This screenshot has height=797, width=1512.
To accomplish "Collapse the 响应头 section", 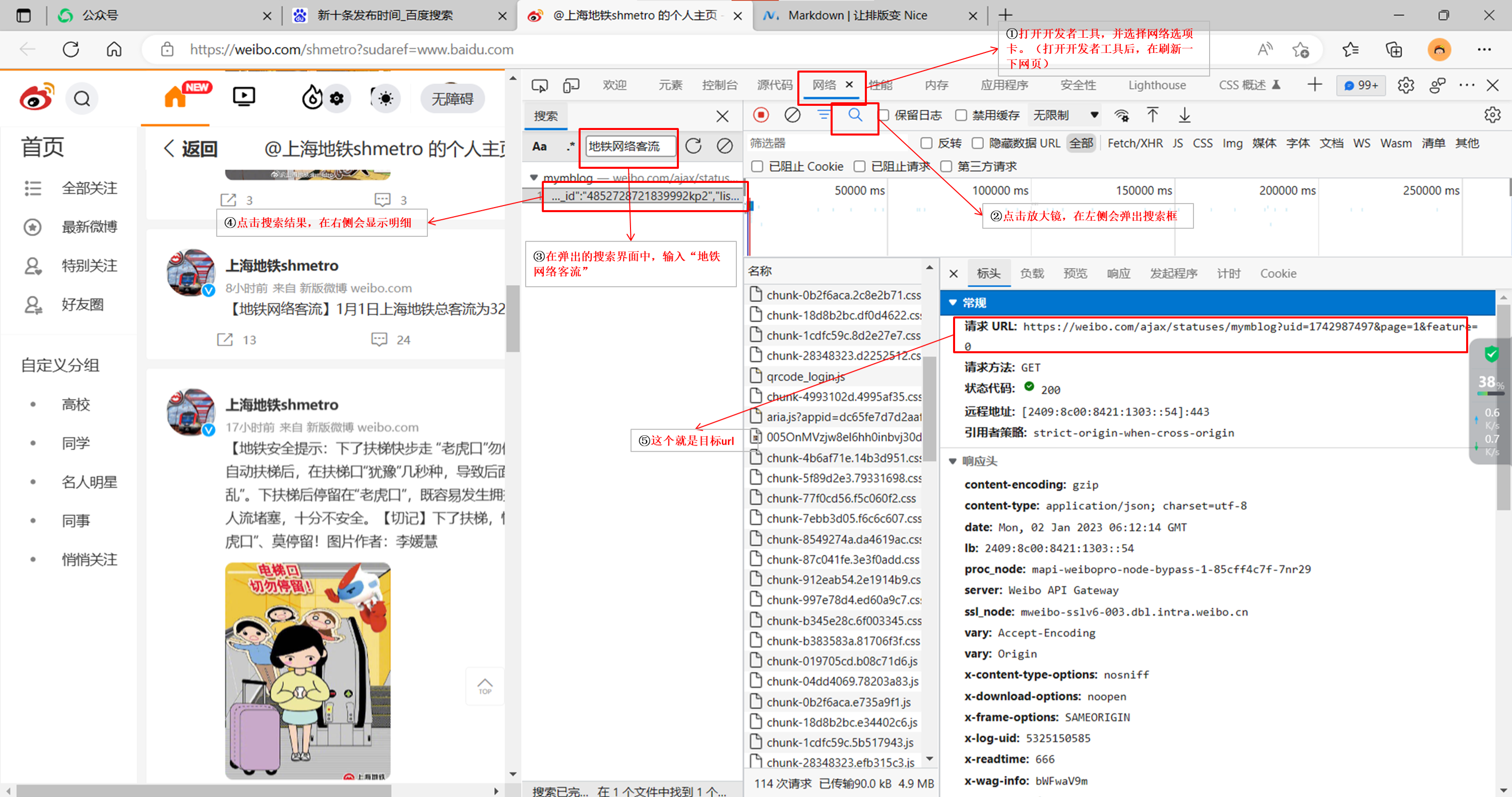I will [x=953, y=461].
